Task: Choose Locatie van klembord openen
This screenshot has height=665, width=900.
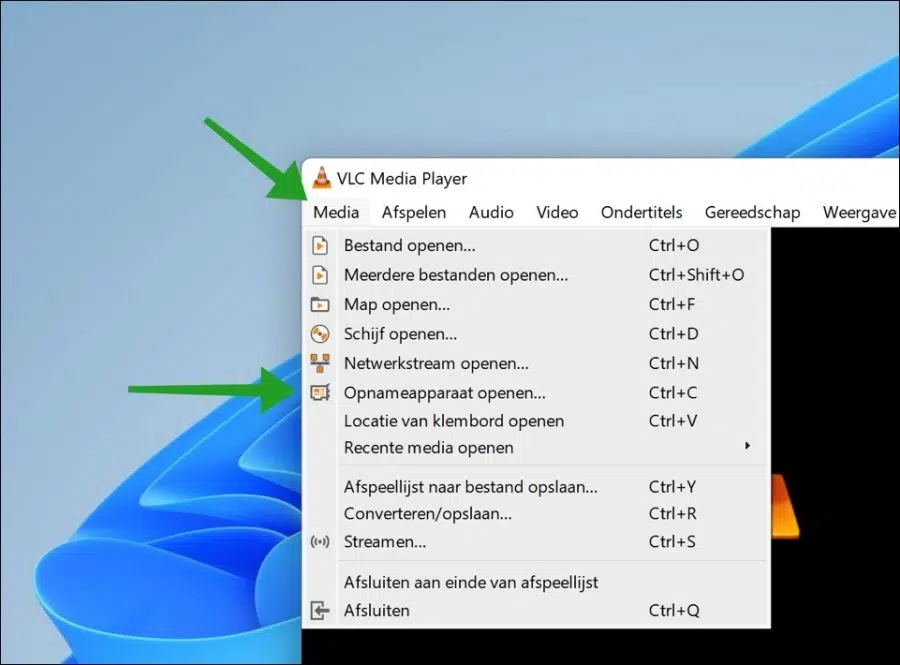Action: point(536,421)
